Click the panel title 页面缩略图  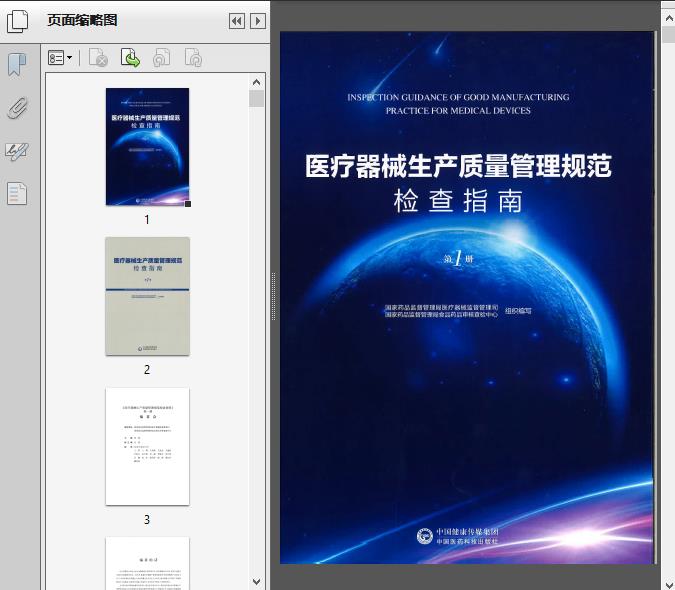82,20
